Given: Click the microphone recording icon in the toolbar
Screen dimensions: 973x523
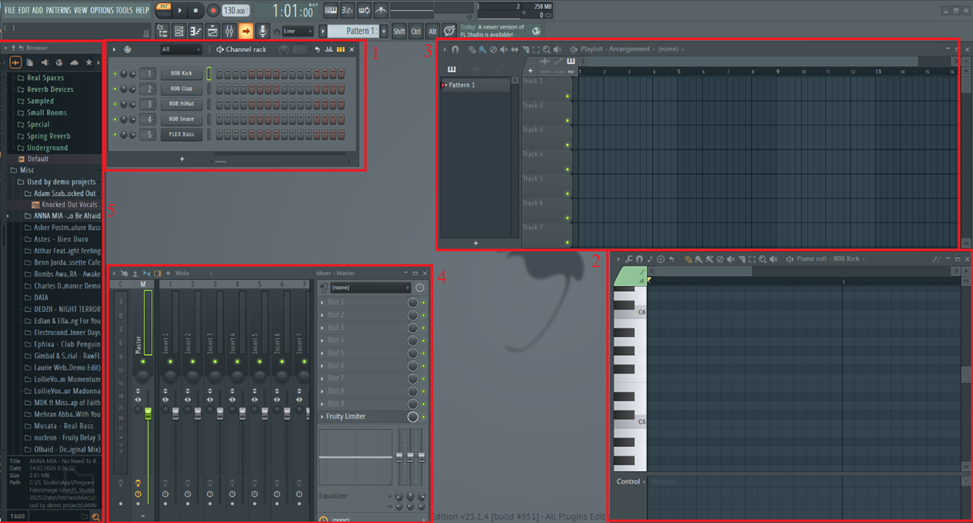Looking at the screenshot, I should tap(262, 31).
